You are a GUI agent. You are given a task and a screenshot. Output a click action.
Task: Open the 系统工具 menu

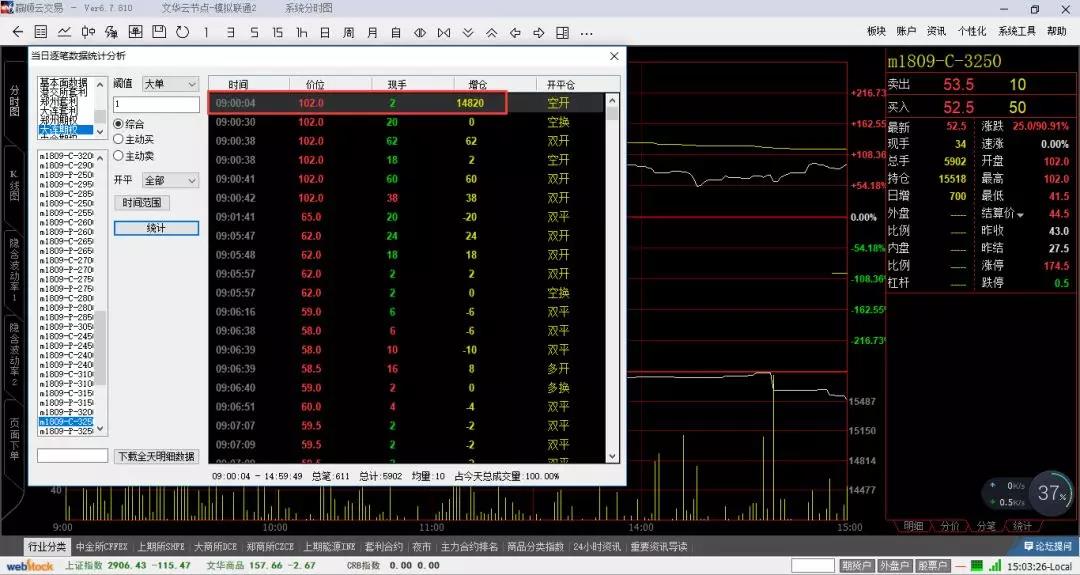(x=1016, y=32)
